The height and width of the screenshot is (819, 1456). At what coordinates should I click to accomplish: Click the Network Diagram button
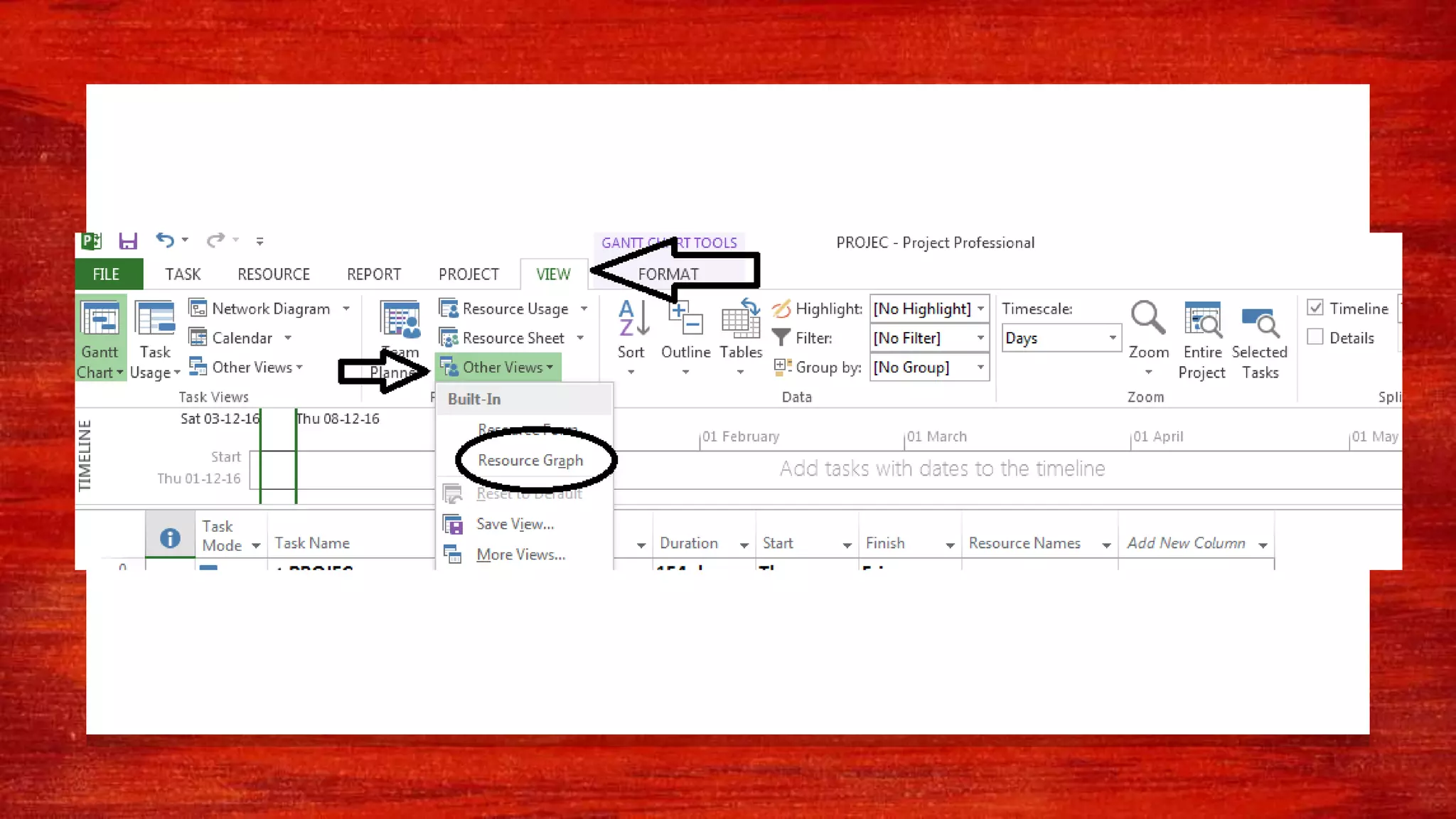click(270, 309)
